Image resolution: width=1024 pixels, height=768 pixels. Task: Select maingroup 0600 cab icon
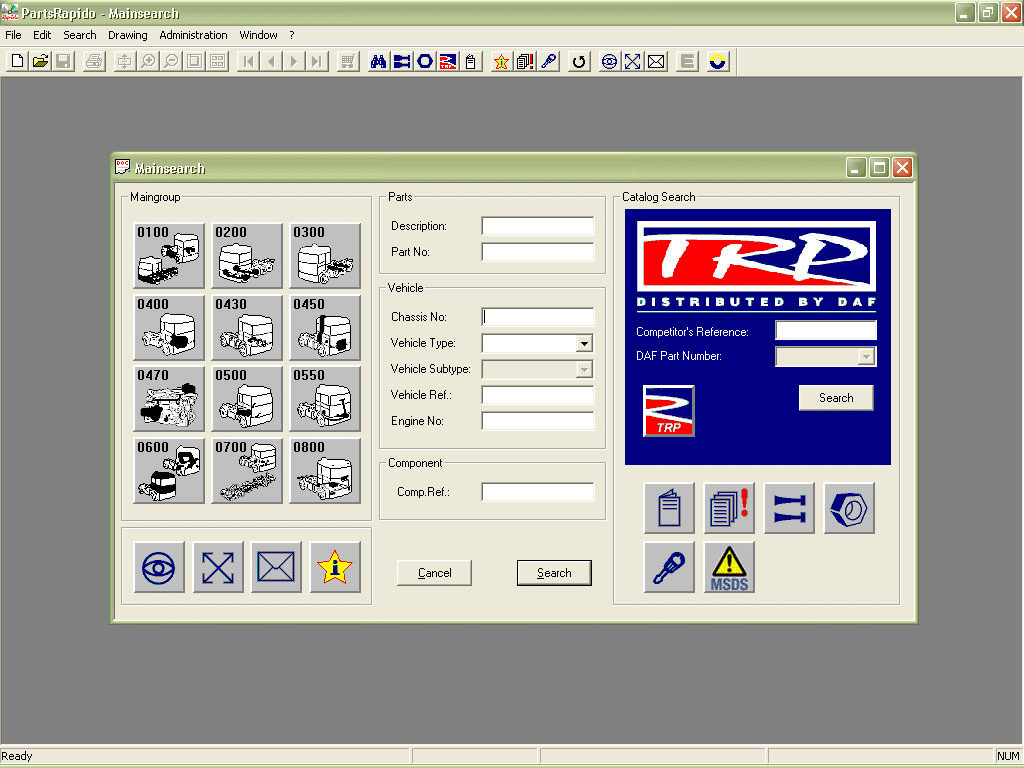coord(169,470)
